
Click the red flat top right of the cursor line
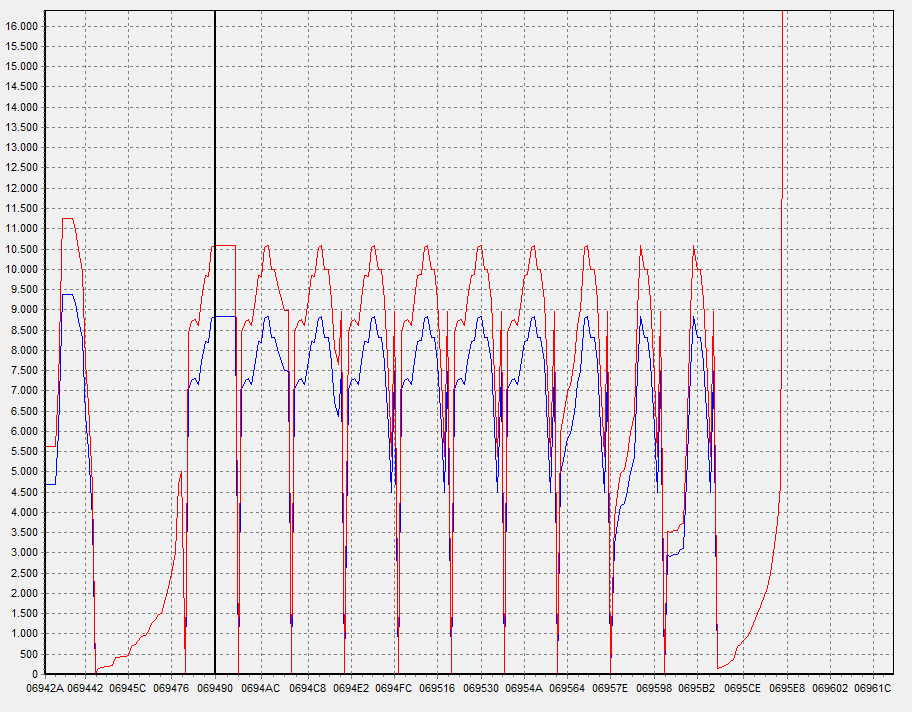226,245
